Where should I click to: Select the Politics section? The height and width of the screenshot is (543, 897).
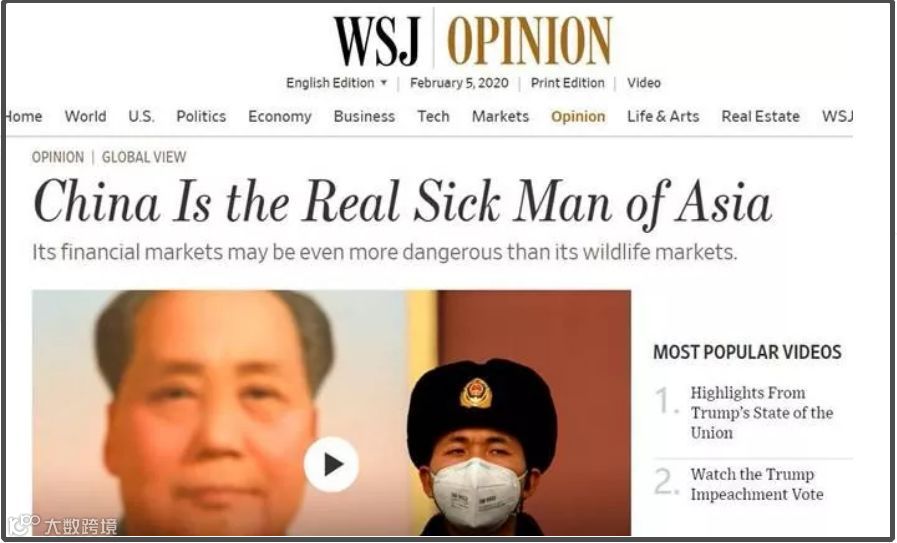click(201, 116)
